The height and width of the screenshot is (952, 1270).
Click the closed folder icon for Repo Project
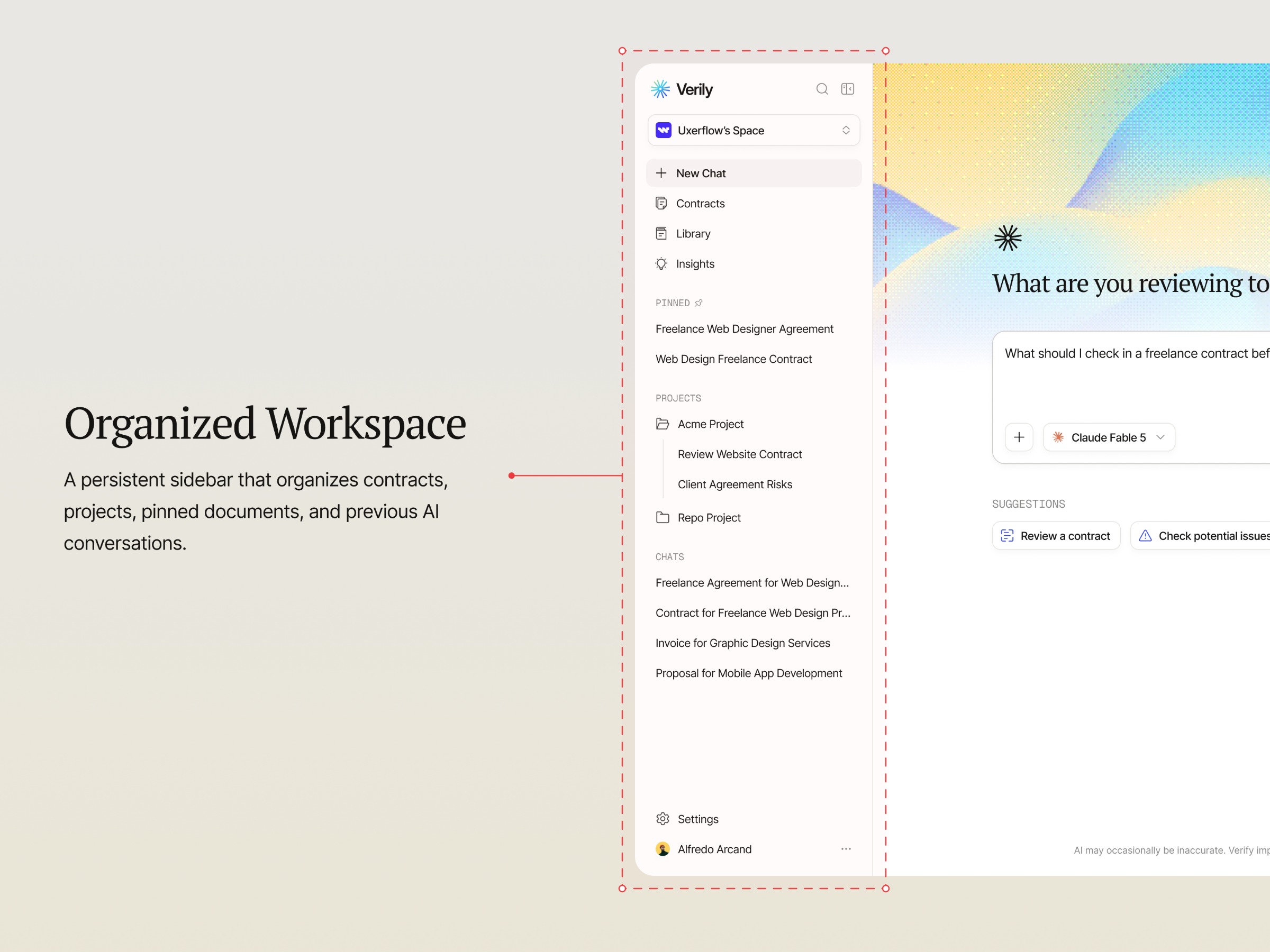pos(663,518)
